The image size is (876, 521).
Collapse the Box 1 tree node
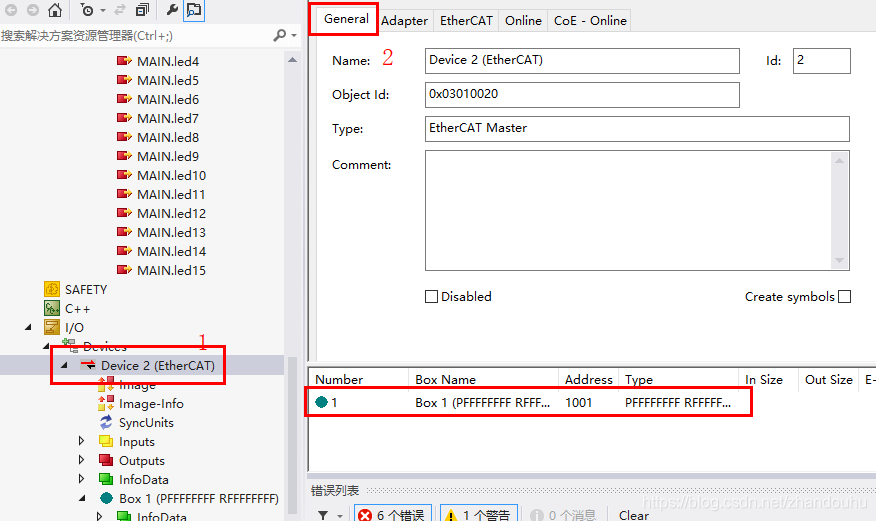pyautogui.click(x=82, y=498)
